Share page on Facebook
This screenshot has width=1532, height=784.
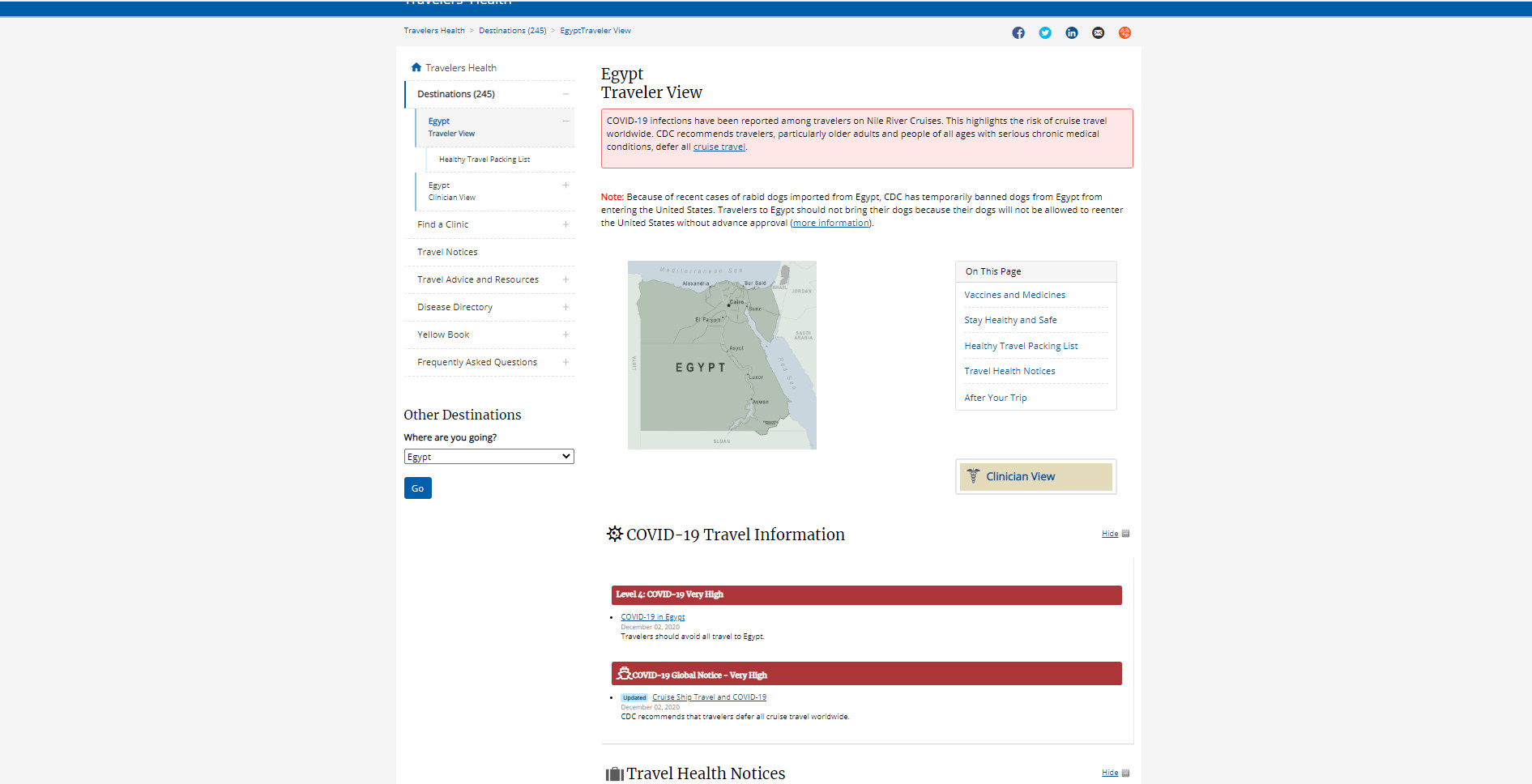click(x=1018, y=33)
